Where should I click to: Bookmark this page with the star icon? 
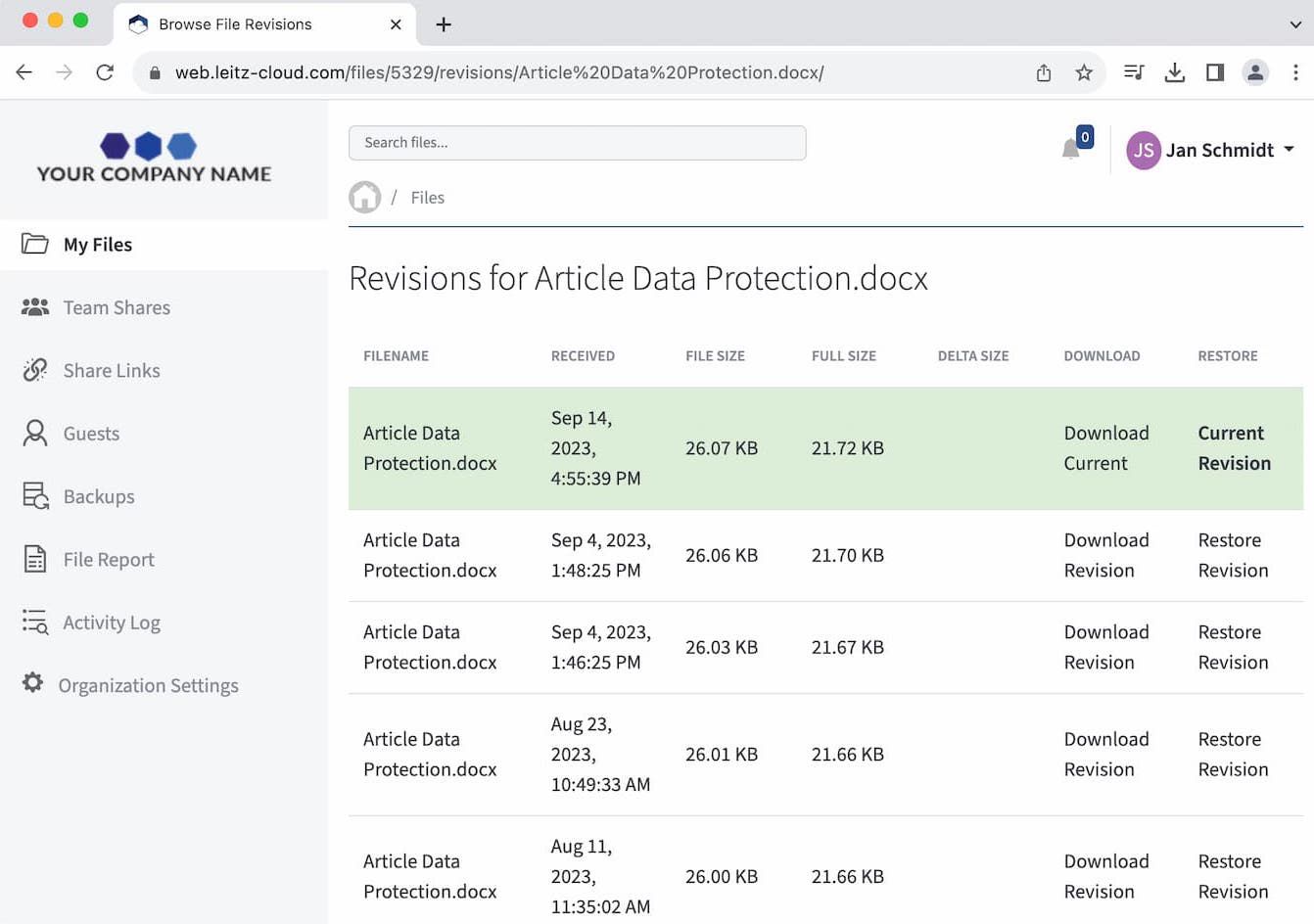pyautogui.click(x=1084, y=72)
